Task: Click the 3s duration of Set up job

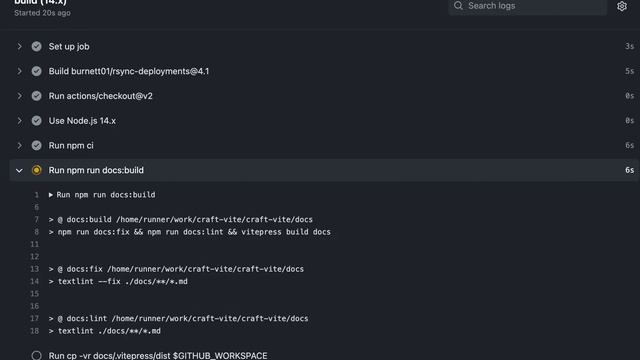Action: (x=629, y=47)
